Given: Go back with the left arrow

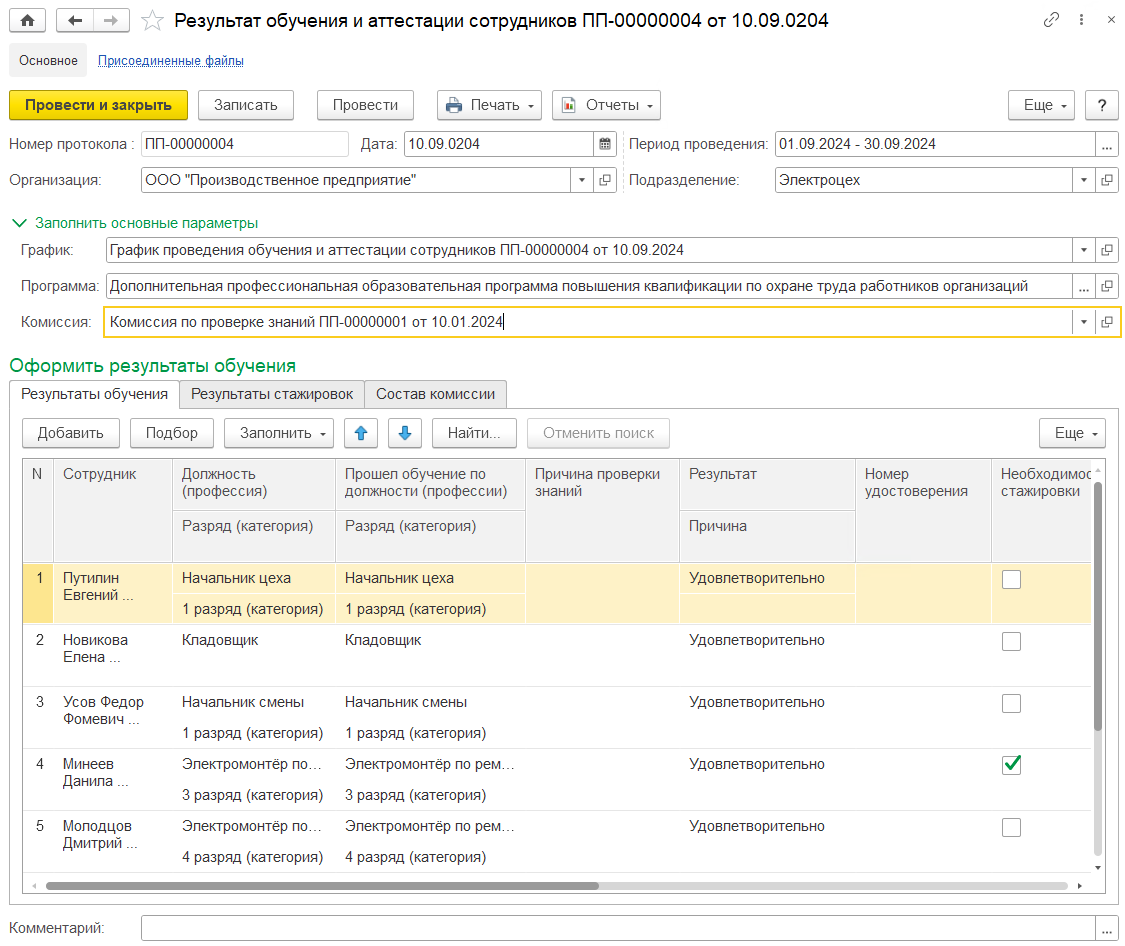Looking at the screenshot, I should click(76, 20).
